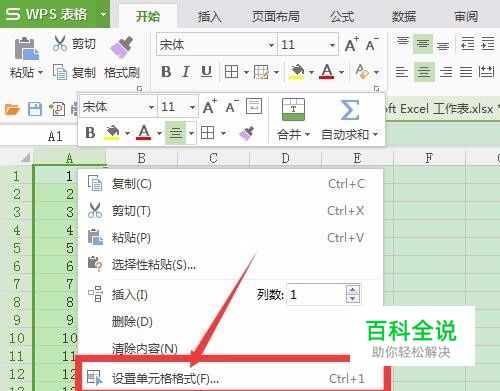Choose 选择性粘贴(S) from the context menu

point(230,264)
